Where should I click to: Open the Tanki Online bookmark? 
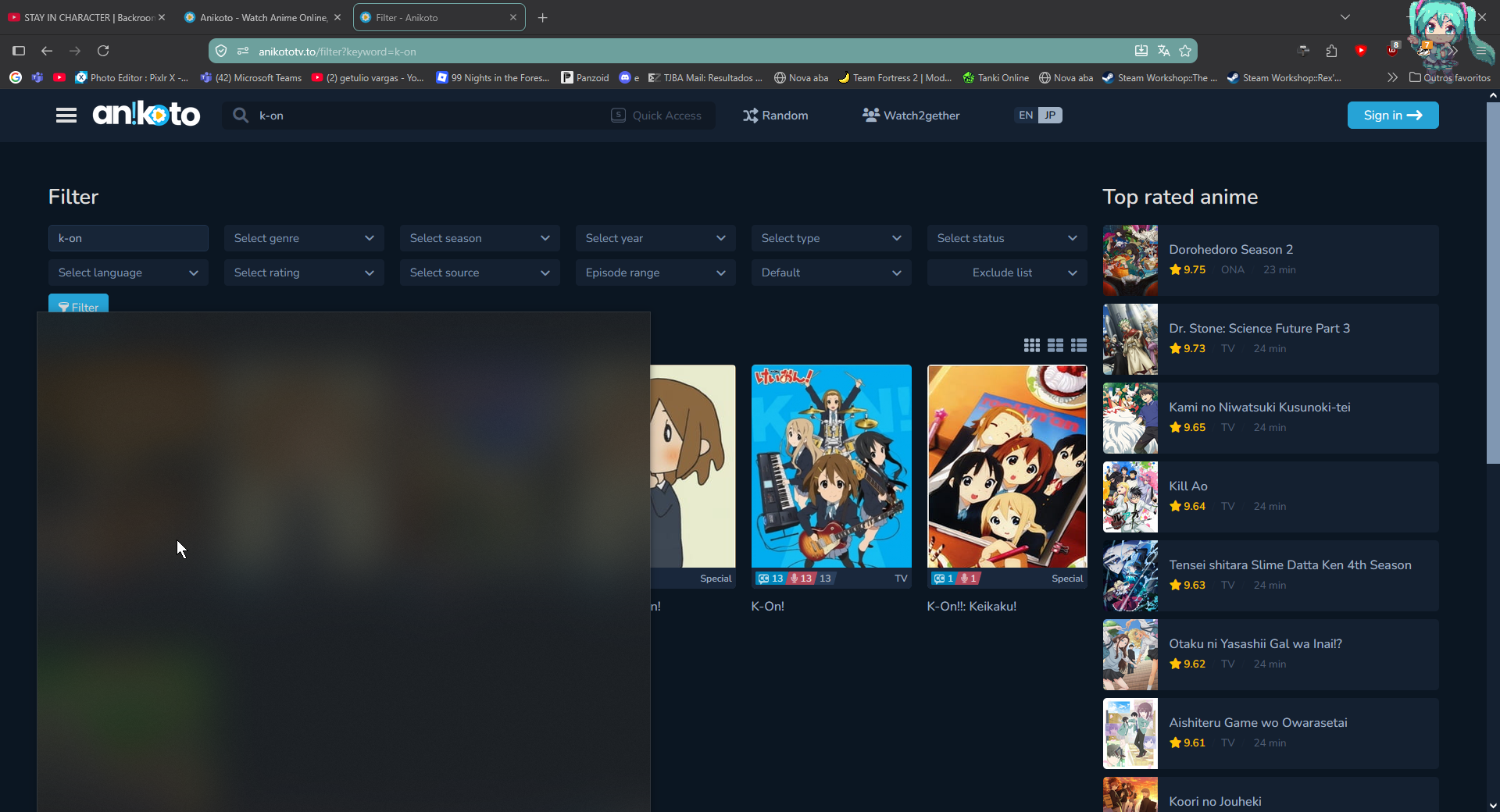996,77
